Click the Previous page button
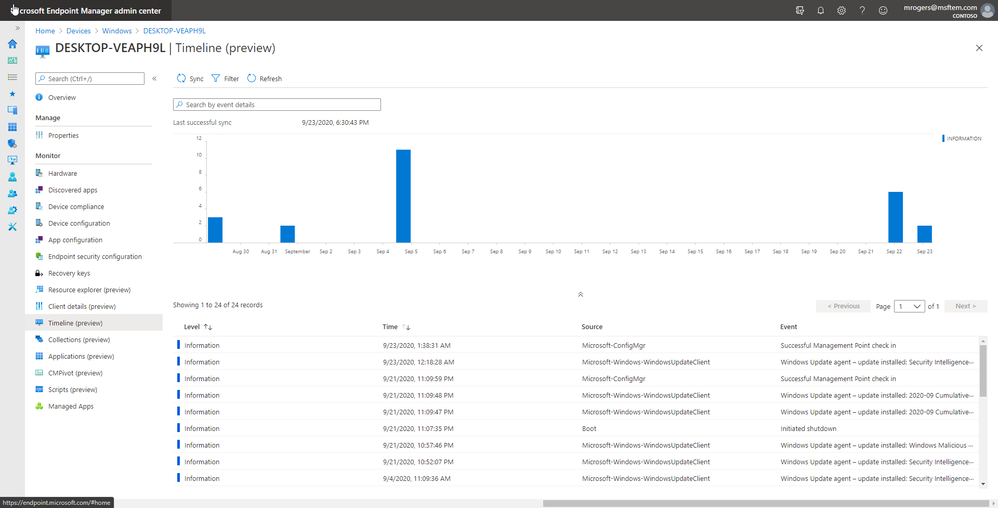This screenshot has height=508, width=998. pyautogui.click(x=843, y=306)
